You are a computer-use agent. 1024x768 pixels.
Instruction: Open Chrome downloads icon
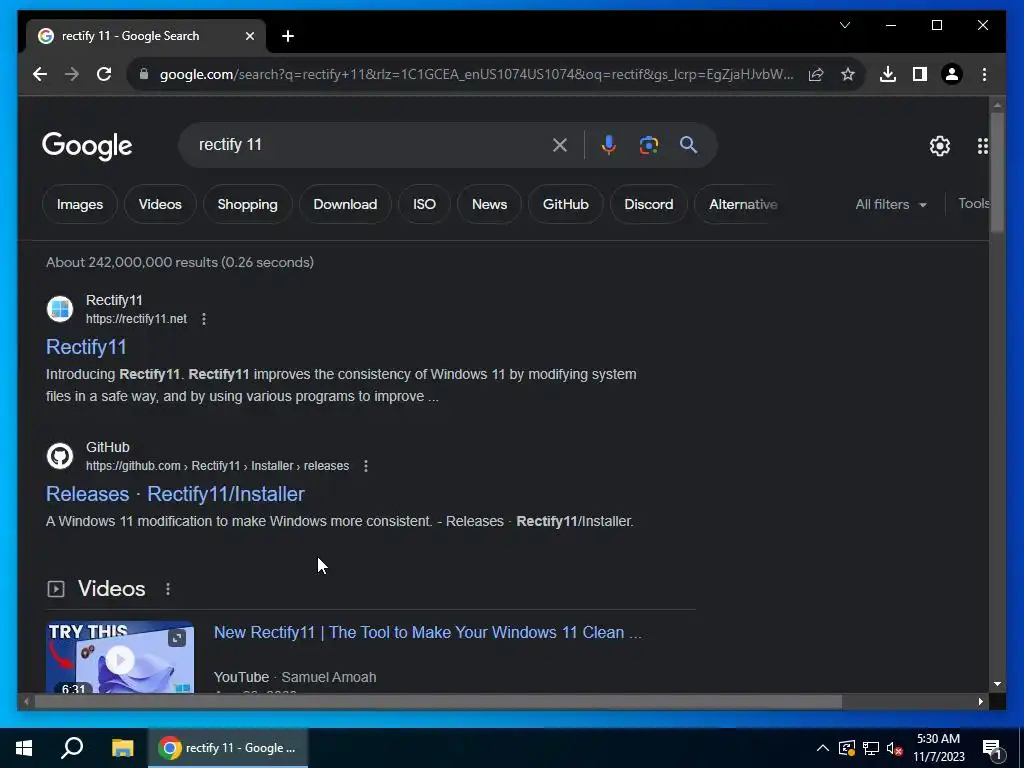(x=888, y=74)
